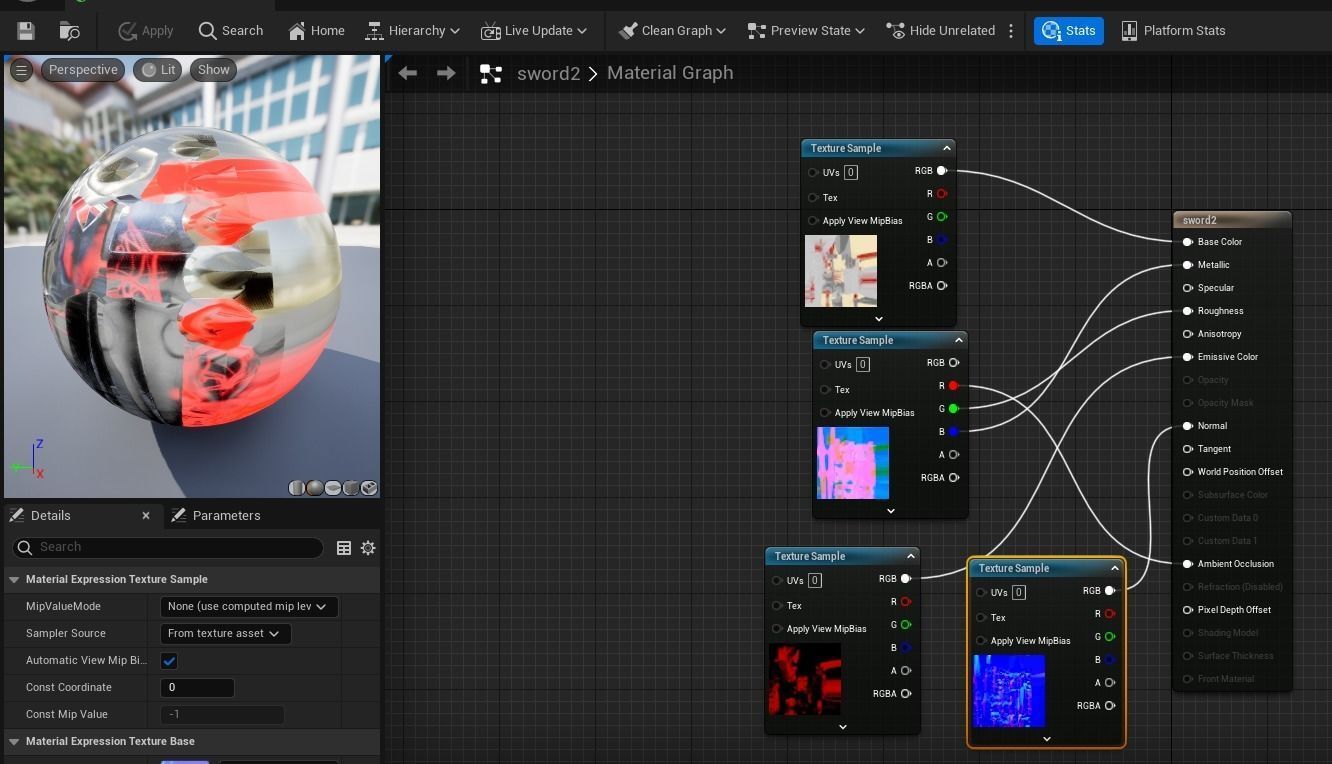
Task: Click the Home toolbar button
Action: point(316,31)
